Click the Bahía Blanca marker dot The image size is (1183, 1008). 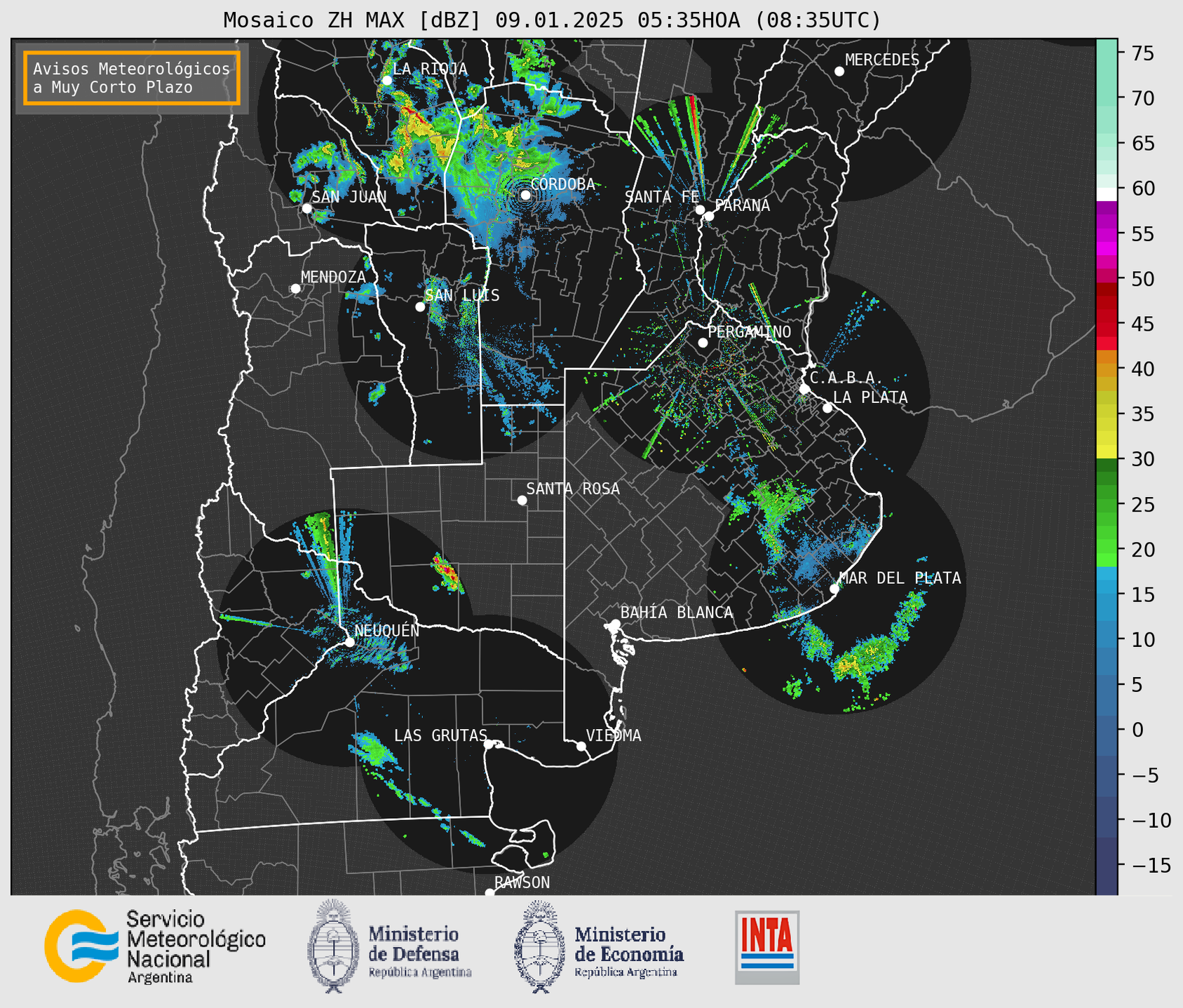click(615, 624)
